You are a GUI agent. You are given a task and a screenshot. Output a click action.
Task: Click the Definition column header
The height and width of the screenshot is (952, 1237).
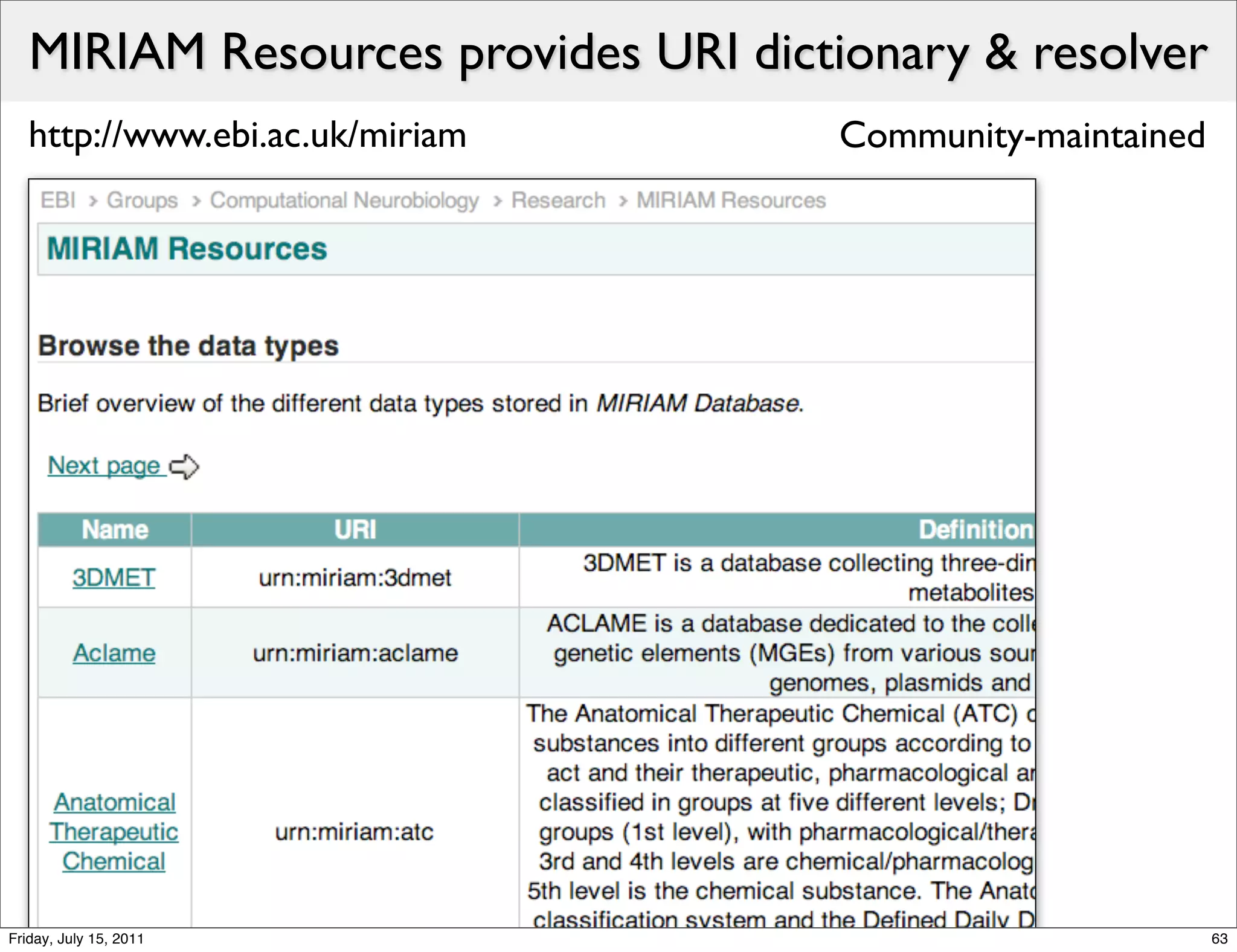pos(777,530)
